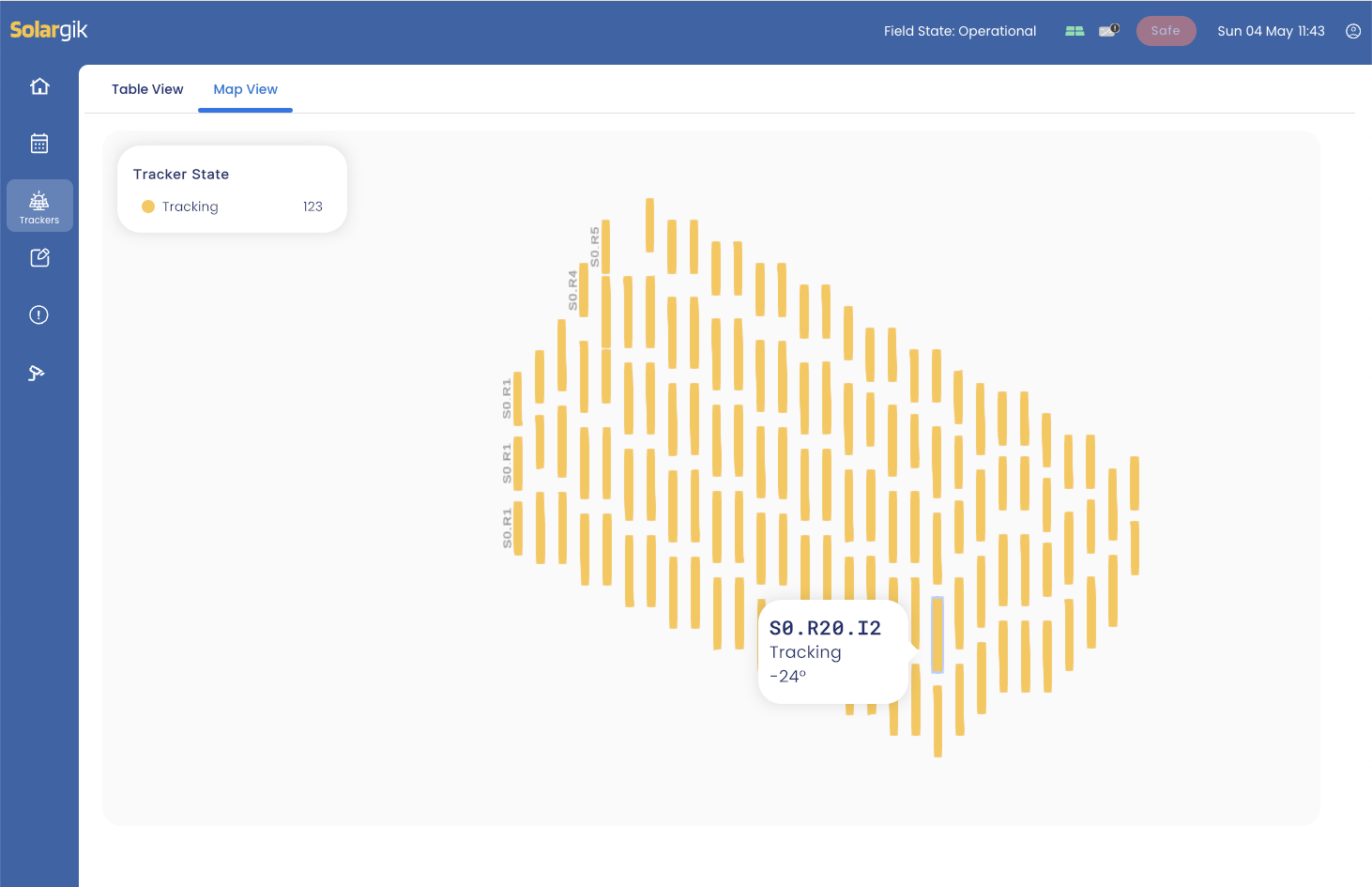This screenshot has height=887, width=1372.
Task: Open the edit note sidebar icon
Action: (x=39, y=258)
